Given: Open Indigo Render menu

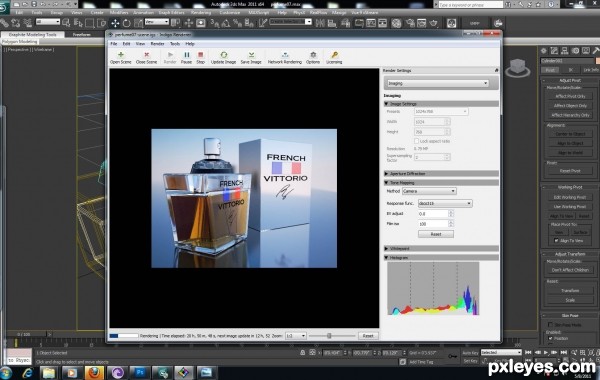Looking at the screenshot, I should pyautogui.click(x=157, y=44).
